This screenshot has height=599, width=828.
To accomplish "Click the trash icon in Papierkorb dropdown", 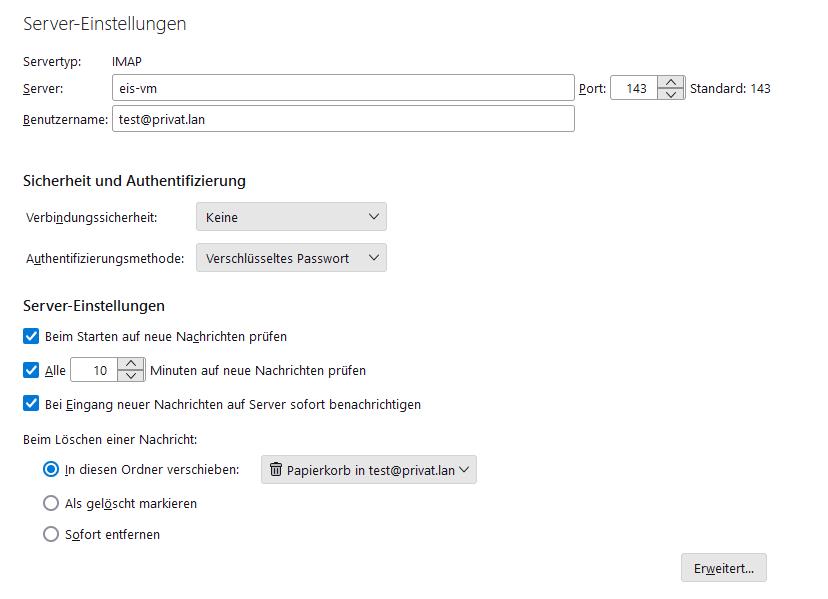I will pos(276,469).
